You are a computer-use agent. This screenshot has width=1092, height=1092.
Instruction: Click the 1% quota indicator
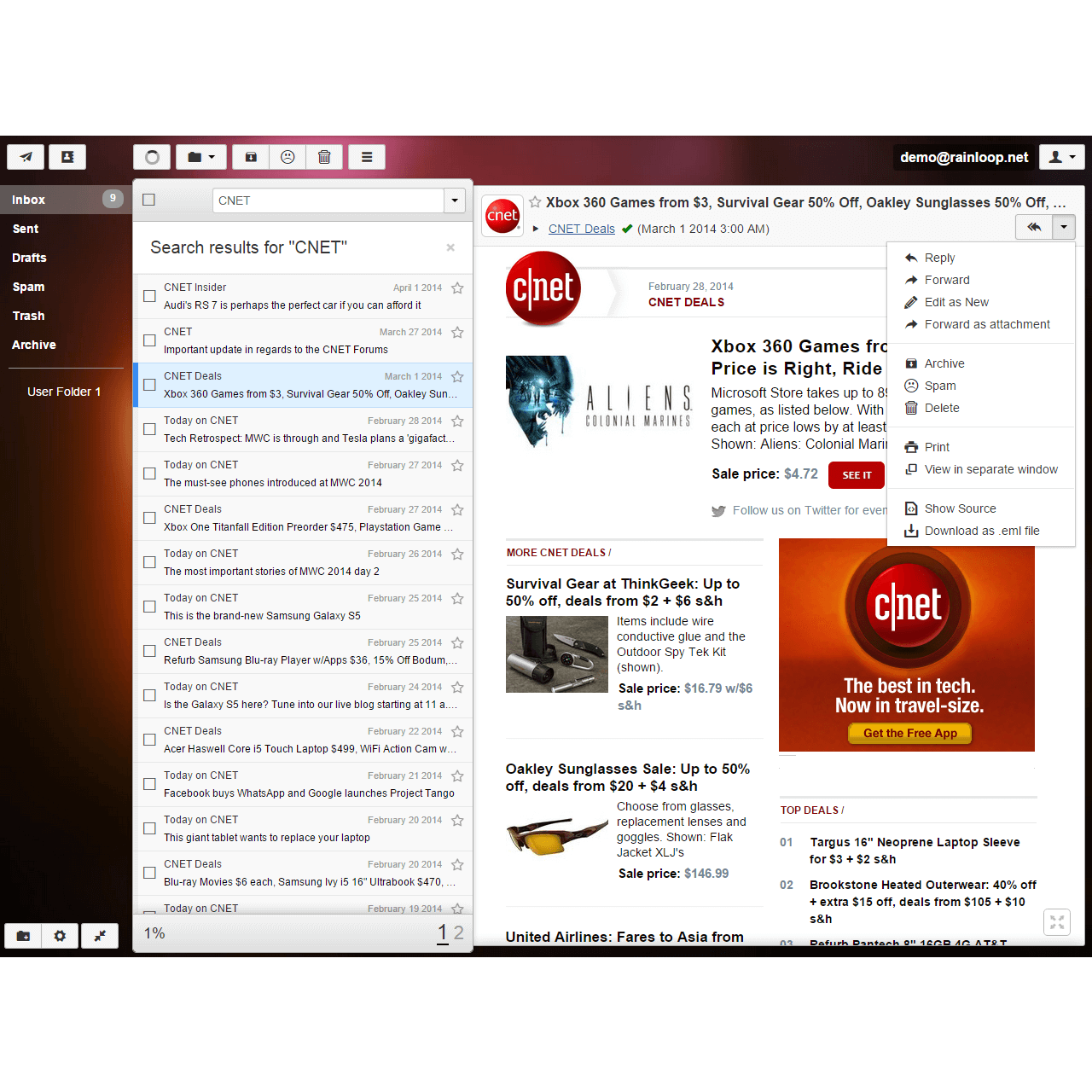(x=154, y=934)
